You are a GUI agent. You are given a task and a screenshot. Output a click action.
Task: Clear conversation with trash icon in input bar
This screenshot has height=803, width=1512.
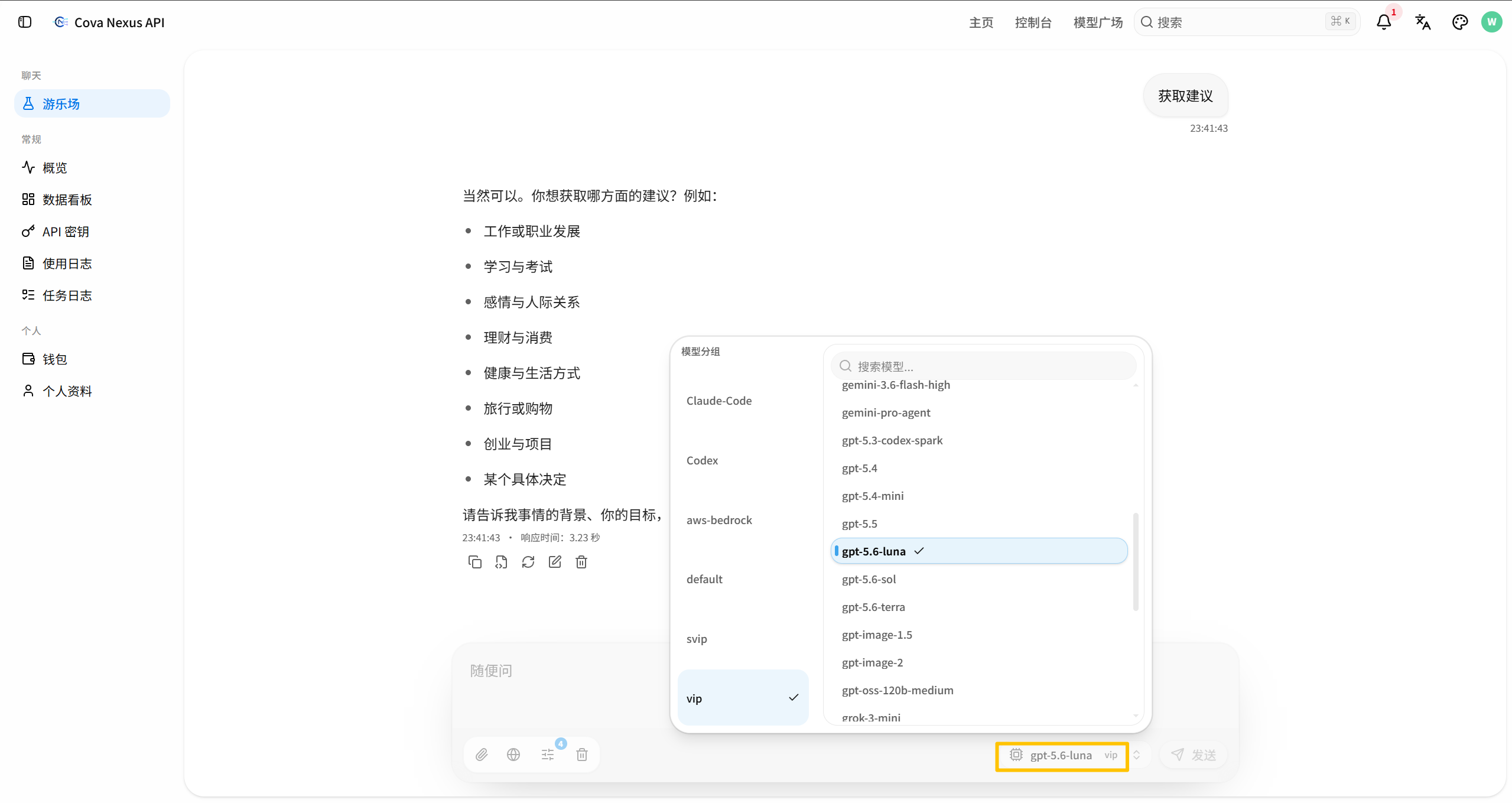[582, 755]
